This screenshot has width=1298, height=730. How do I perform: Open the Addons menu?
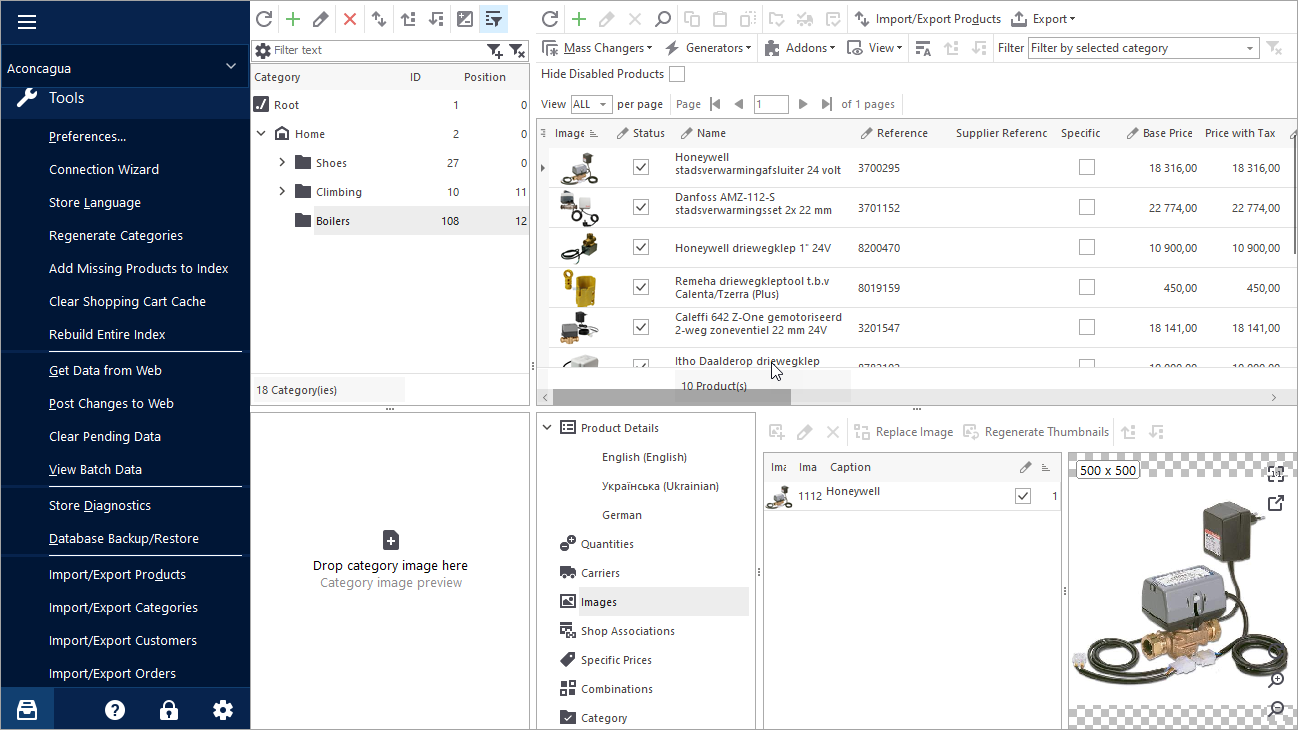800,48
